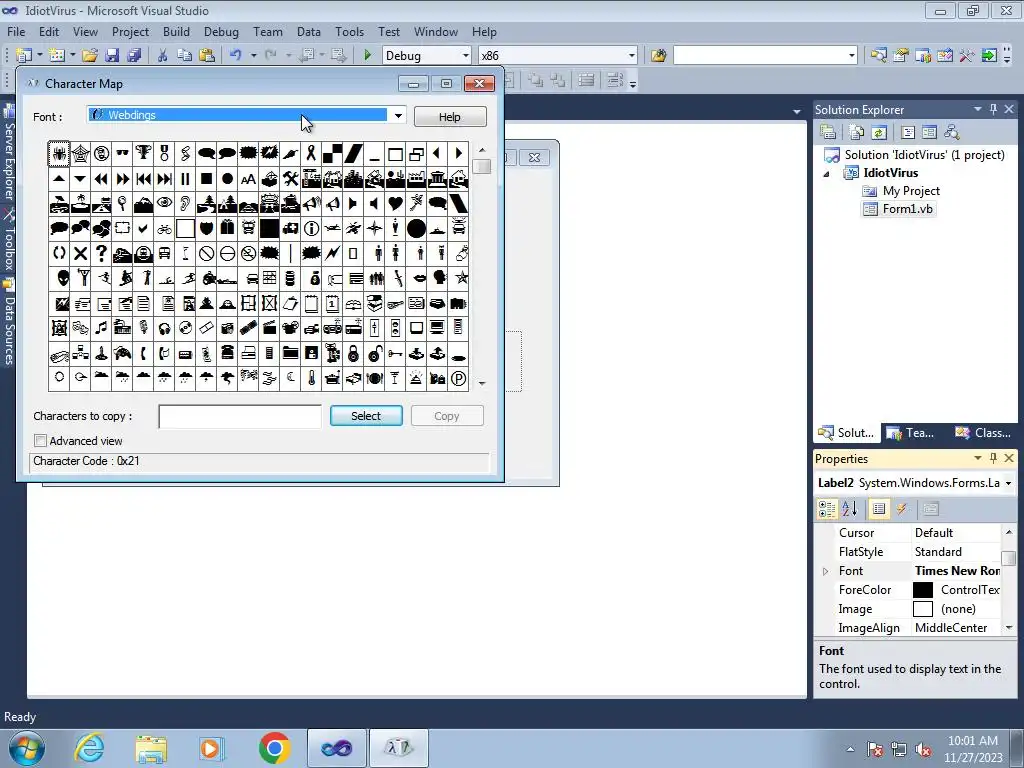This screenshot has height=768, width=1024.
Task: Select the heart glyph in Character Map
Action: (x=395, y=204)
